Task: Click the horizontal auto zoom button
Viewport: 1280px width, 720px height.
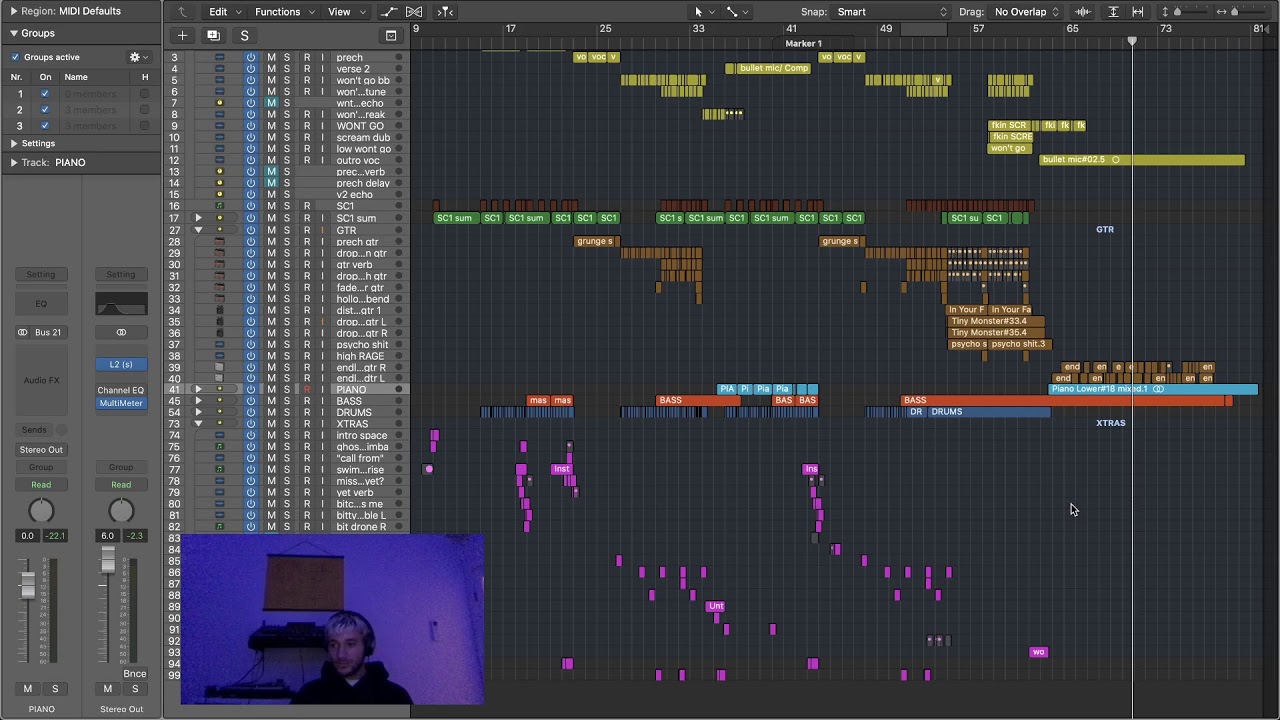Action: 1138,12
